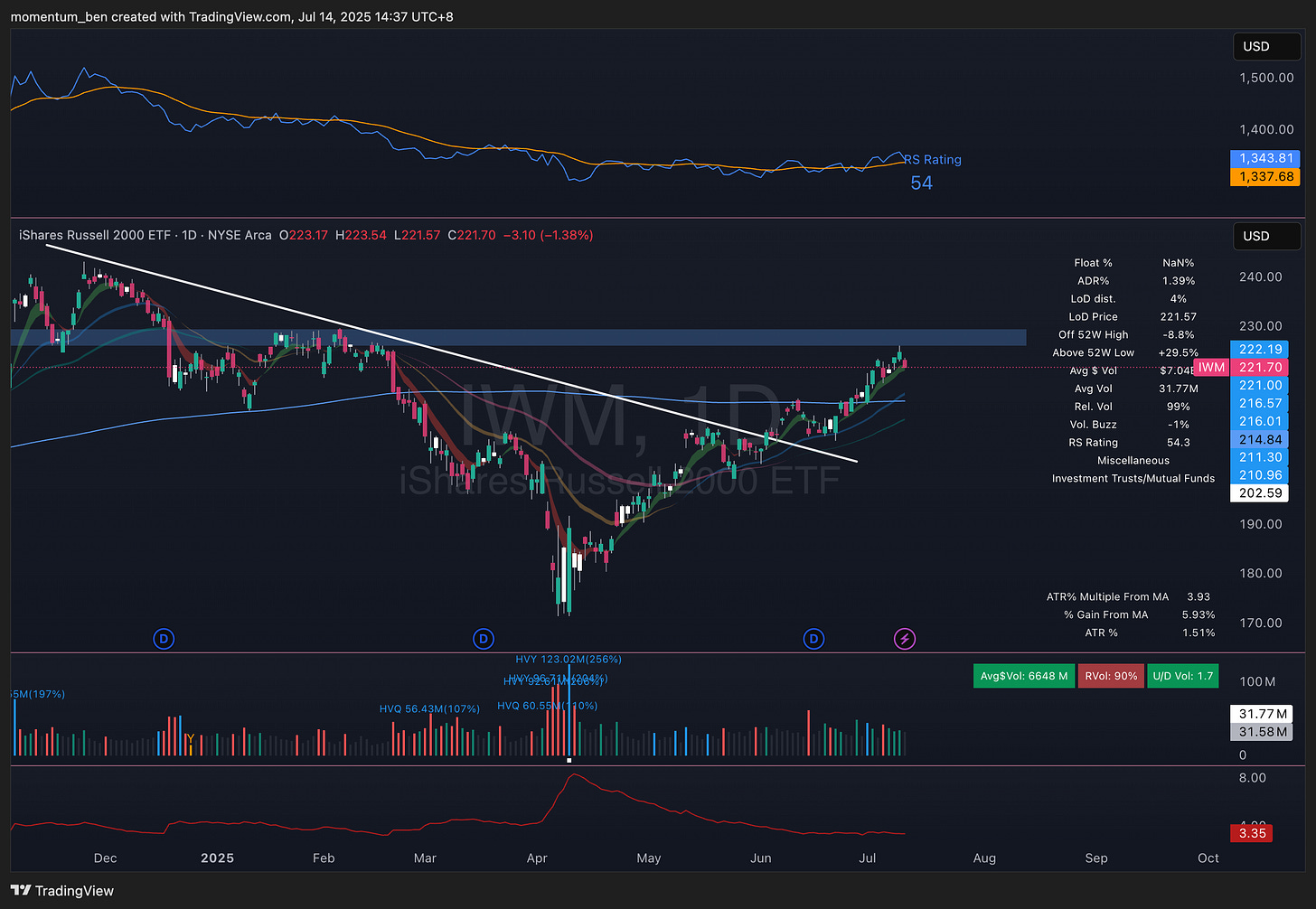
Task: Select the 221.70 last price label
Action: click(x=1260, y=368)
